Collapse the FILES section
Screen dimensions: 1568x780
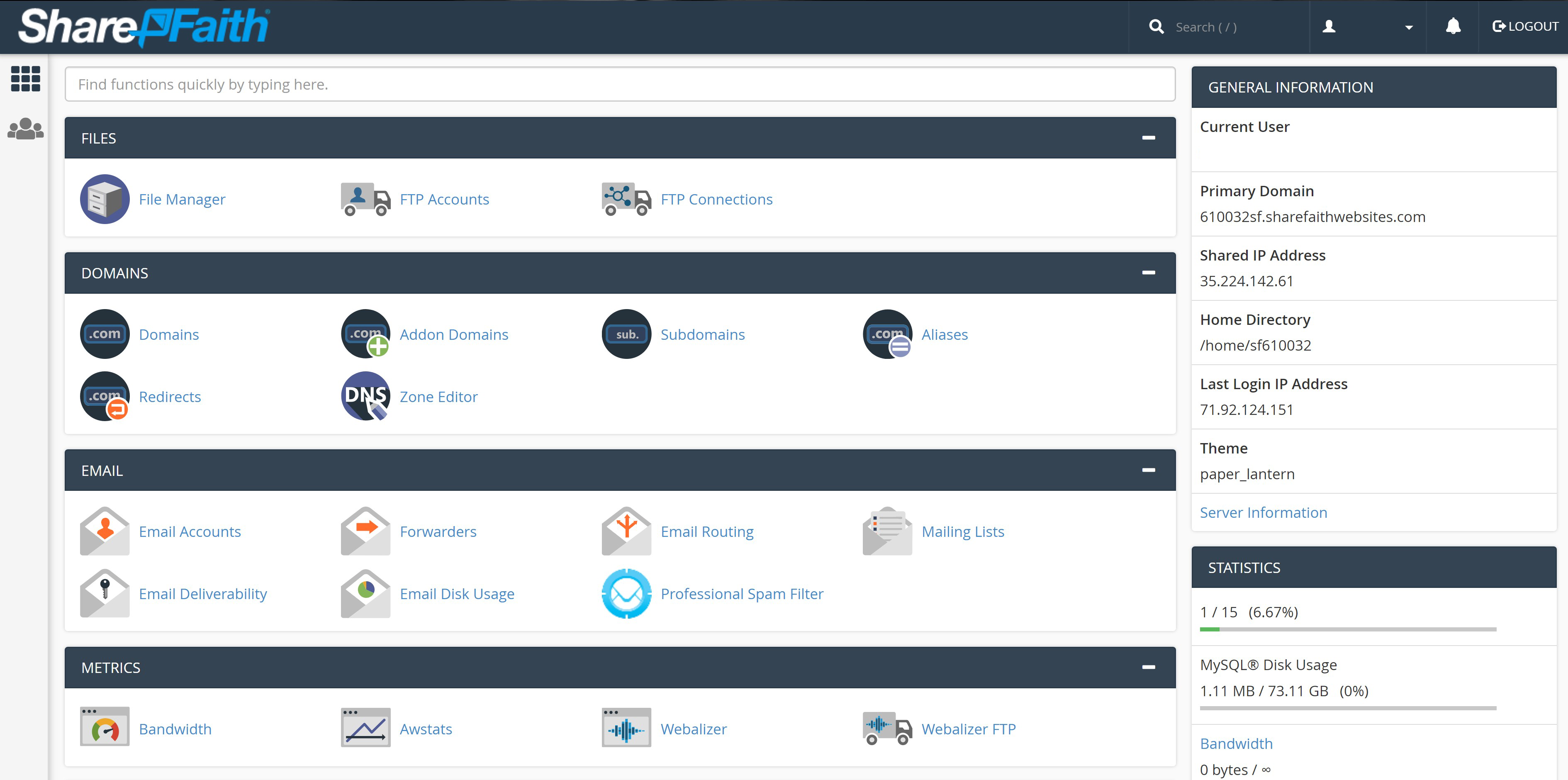[1149, 138]
